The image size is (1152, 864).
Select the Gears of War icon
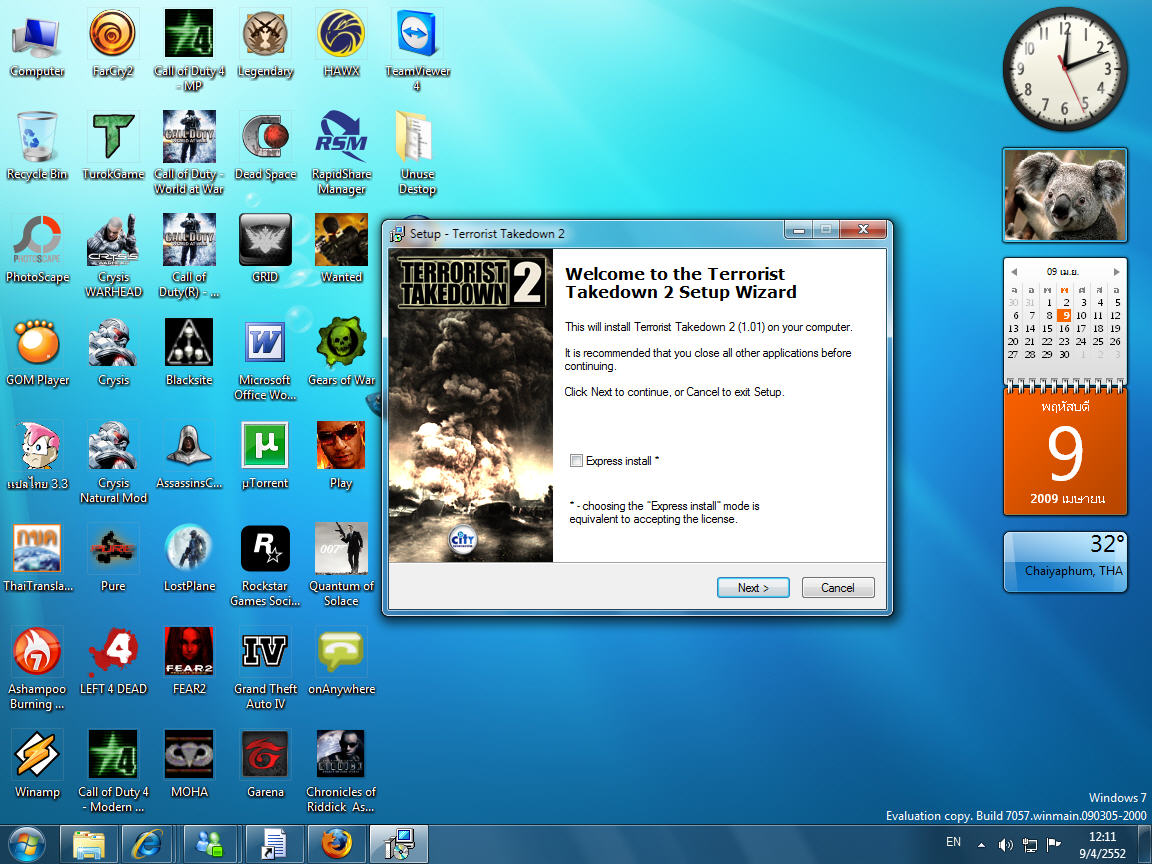pyautogui.click(x=341, y=351)
